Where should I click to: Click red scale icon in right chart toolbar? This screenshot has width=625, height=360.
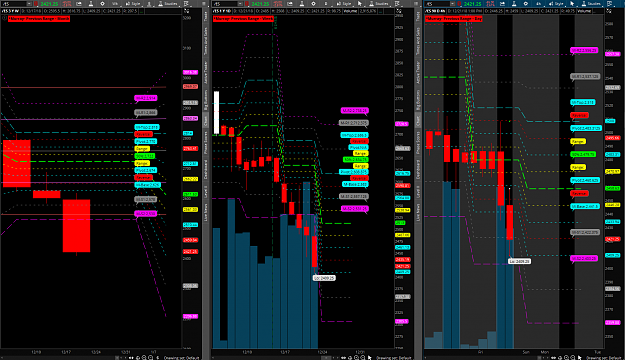[x=490, y=4]
